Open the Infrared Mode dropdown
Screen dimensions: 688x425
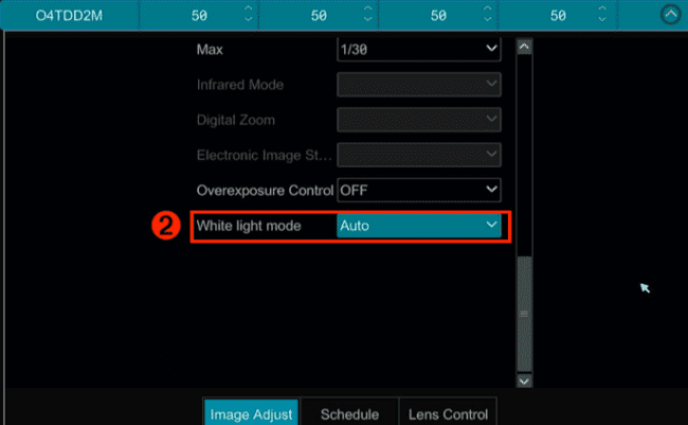[419, 84]
